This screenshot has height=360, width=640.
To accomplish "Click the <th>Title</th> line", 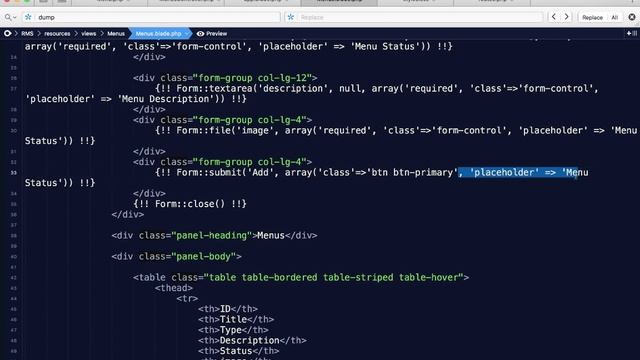I will (x=236, y=319).
